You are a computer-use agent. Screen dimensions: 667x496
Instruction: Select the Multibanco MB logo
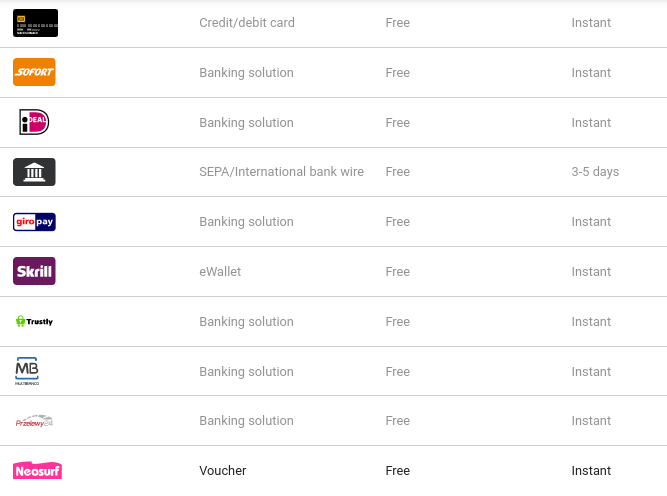tap(27, 371)
